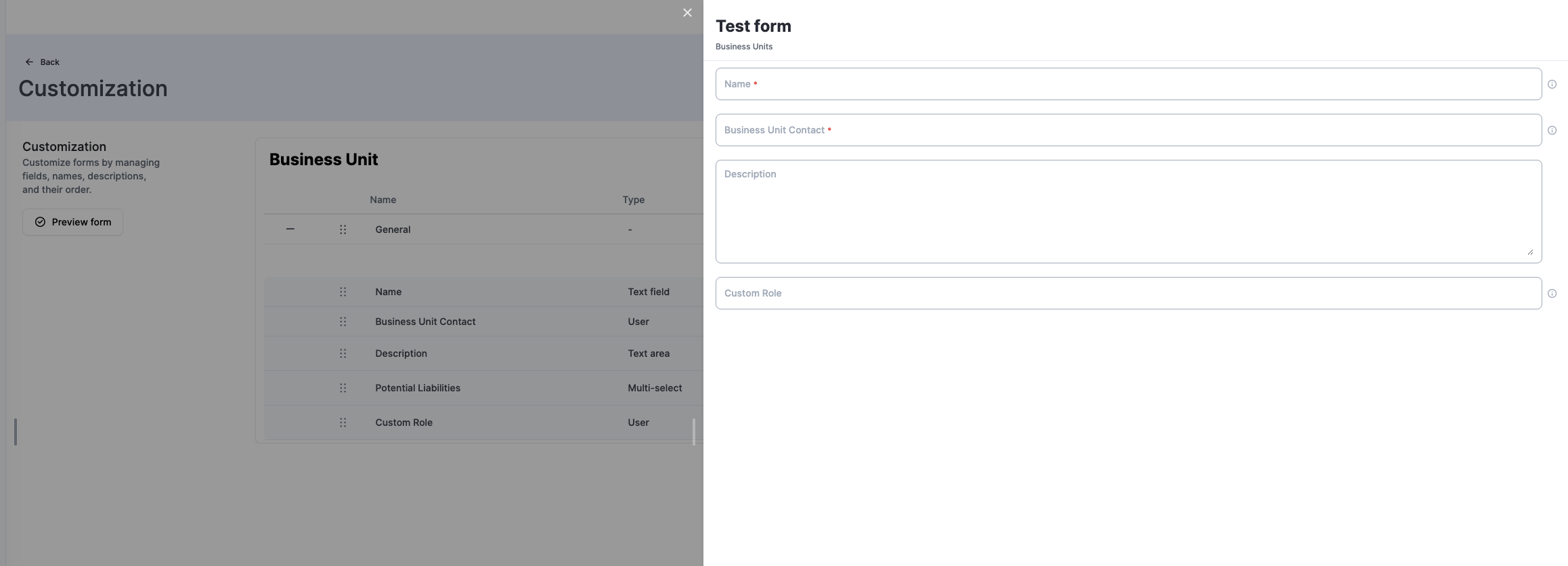Click the table's vertical scrollbar

coord(694,431)
